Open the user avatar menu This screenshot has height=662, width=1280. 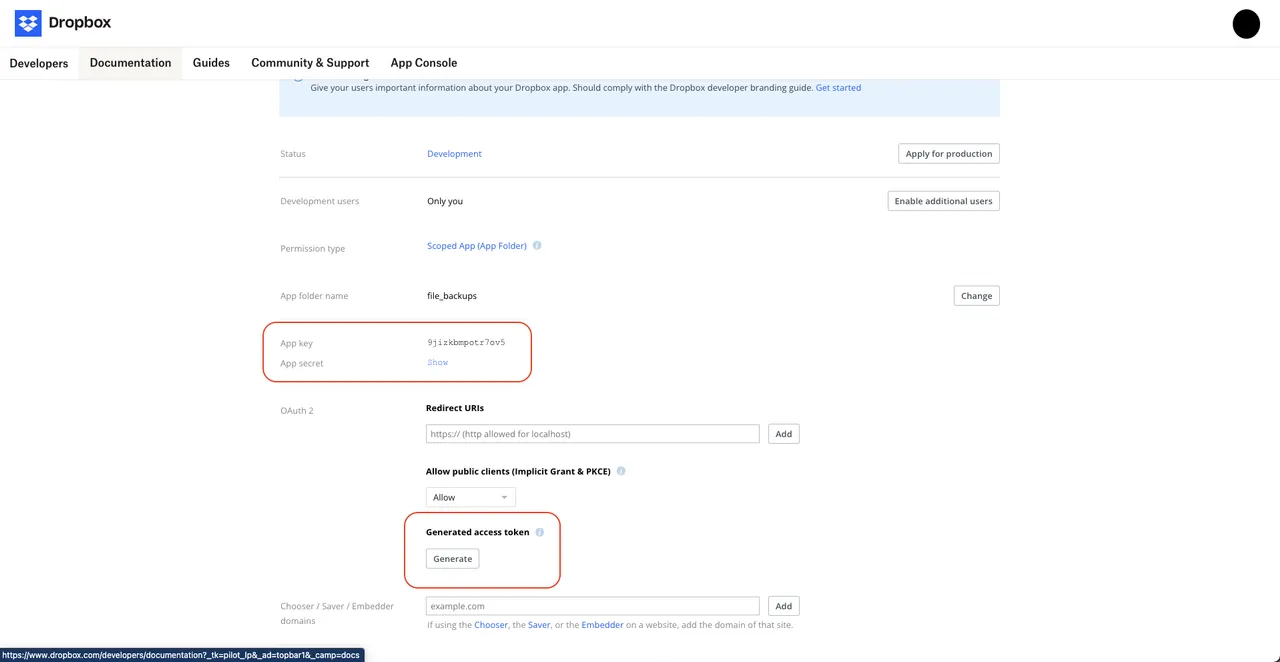tap(1246, 24)
